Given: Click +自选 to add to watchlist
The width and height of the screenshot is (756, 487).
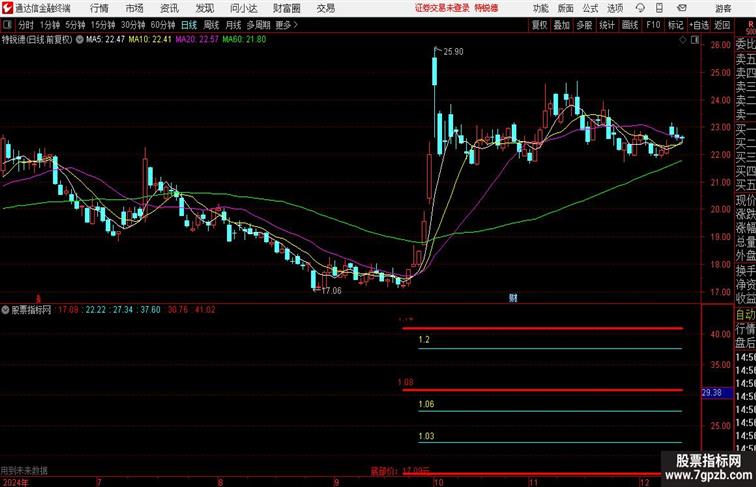Looking at the screenshot, I should point(699,25).
